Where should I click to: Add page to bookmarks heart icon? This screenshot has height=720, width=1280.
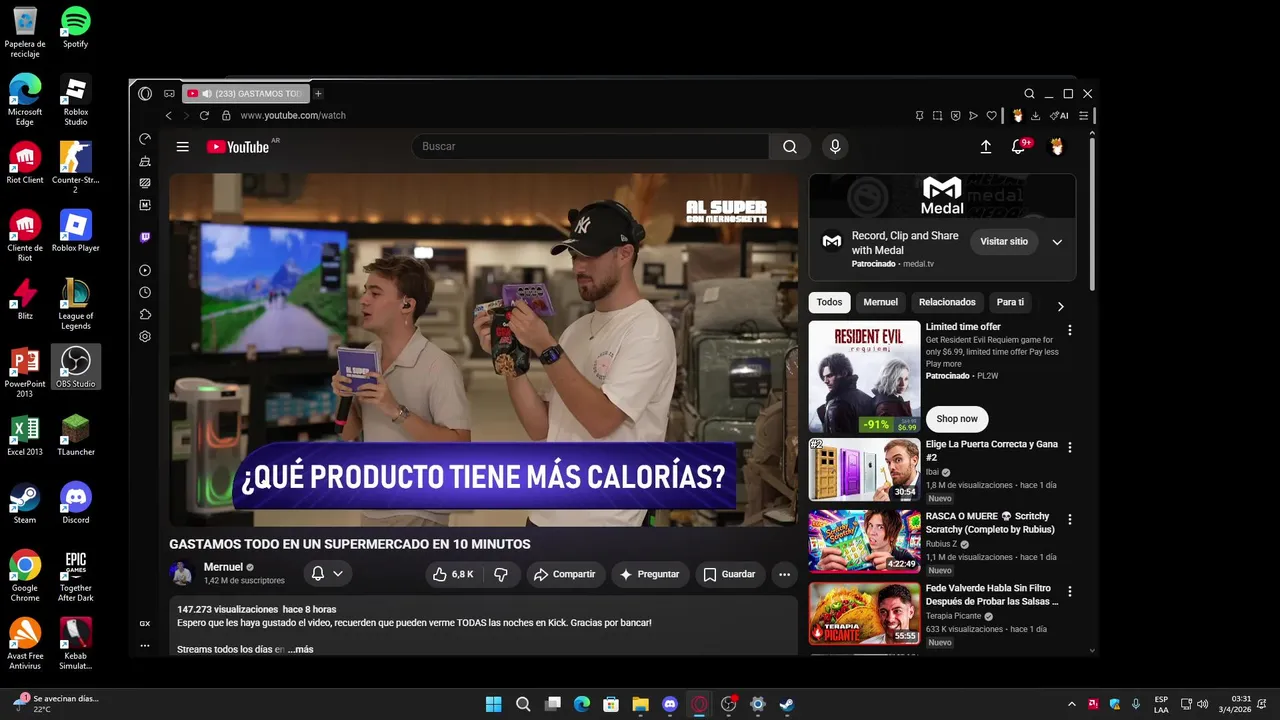click(992, 116)
